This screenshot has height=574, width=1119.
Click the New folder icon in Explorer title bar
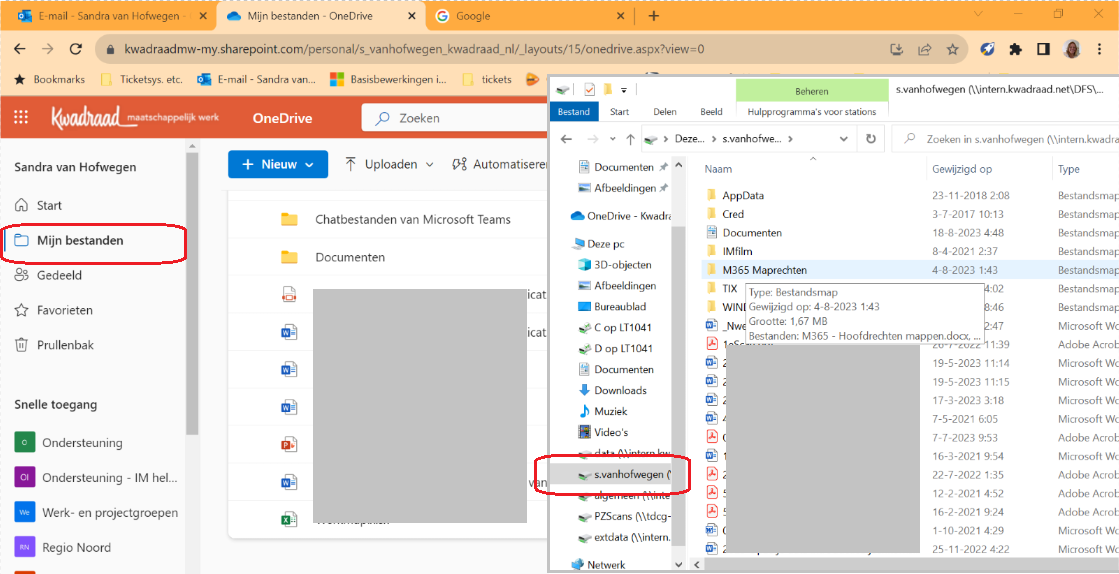click(607, 89)
